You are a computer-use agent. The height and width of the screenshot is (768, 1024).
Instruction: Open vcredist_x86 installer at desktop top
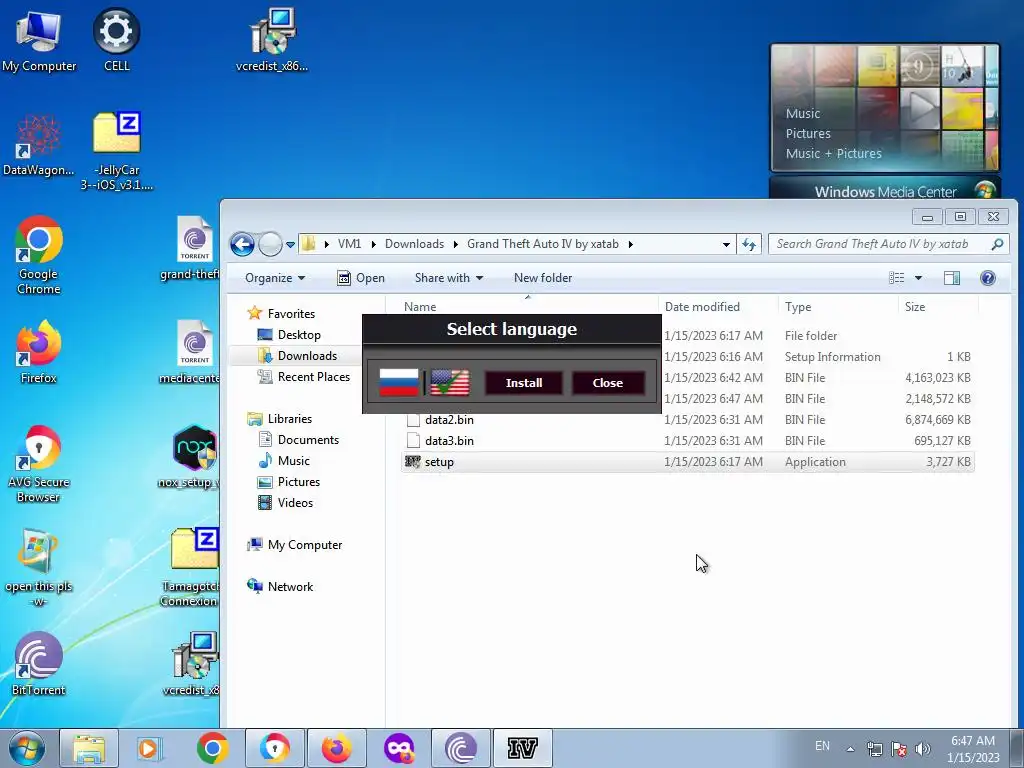(272, 40)
